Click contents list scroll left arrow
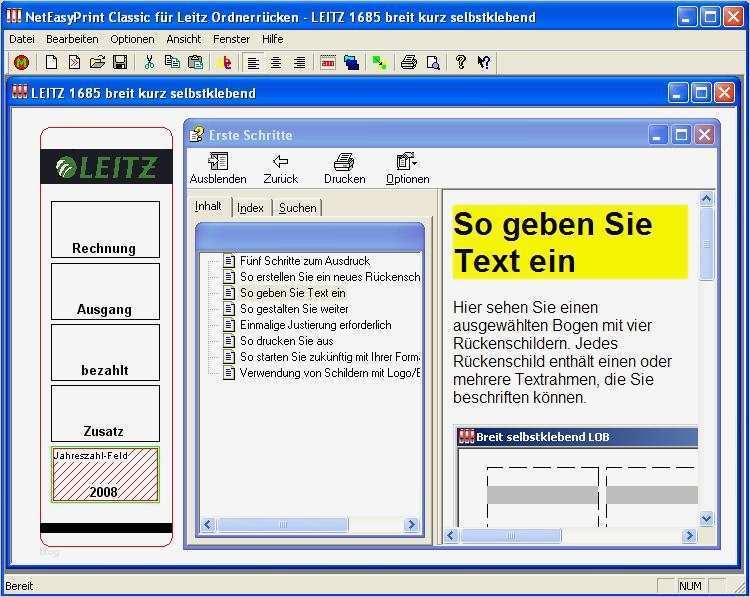This screenshot has height=597, width=750. coord(208,525)
